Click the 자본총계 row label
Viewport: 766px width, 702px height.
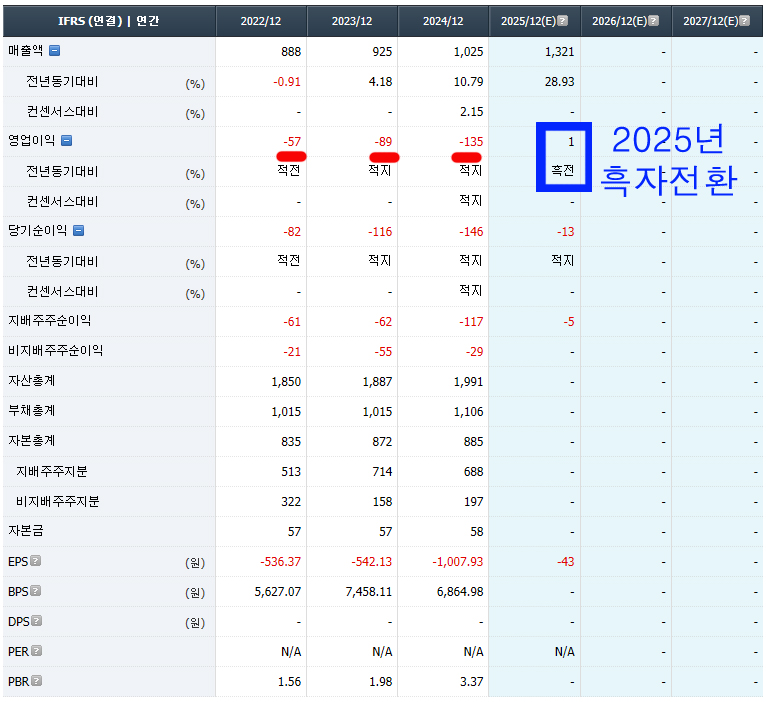click(x=32, y=441)
